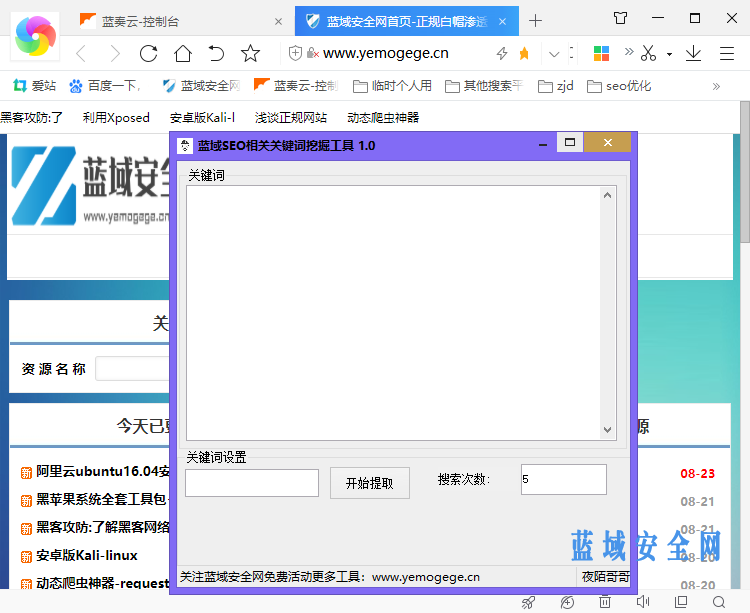Click the 关键词设置 input field
Screen dimensions: 750x613
coord(252,483)
